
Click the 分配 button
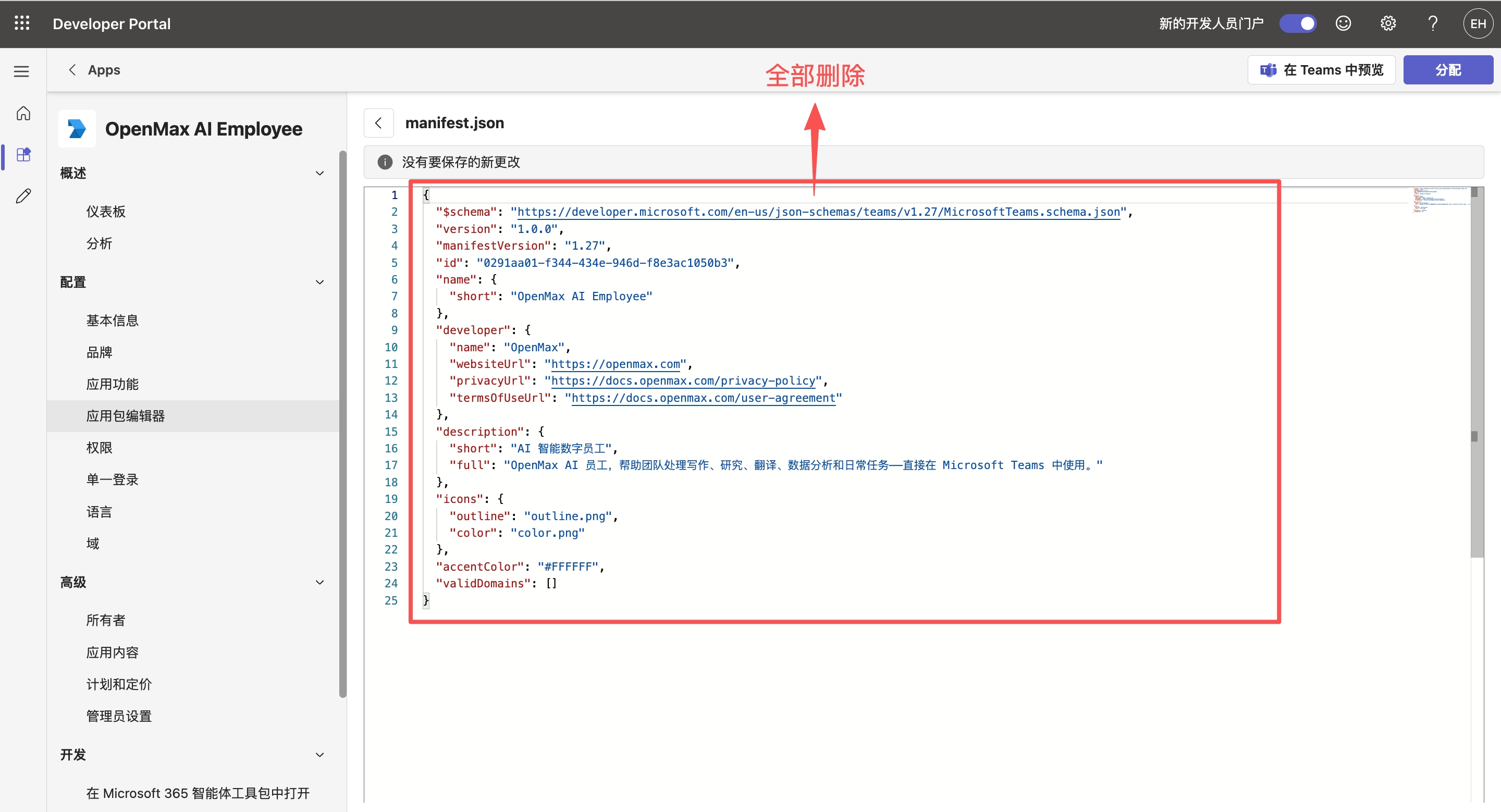[1448, 70]
